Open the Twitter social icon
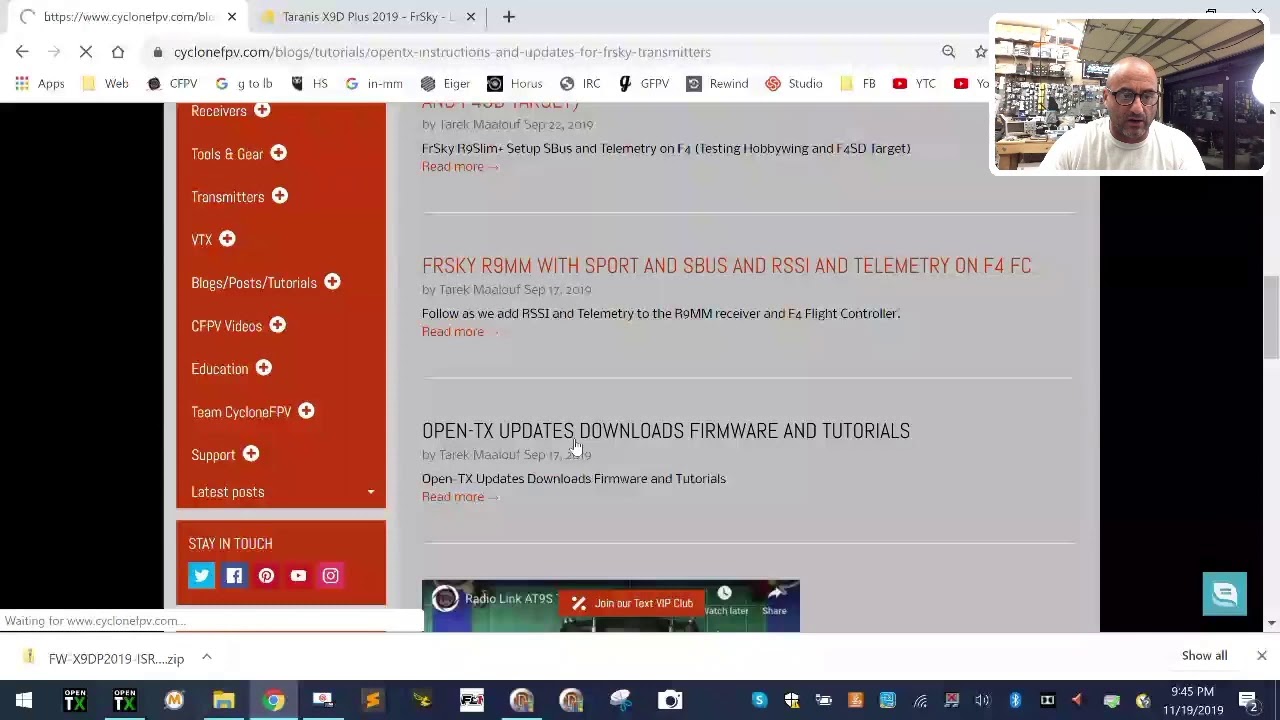The height and width of the screenshot is (720, 1280). point(201,575)
